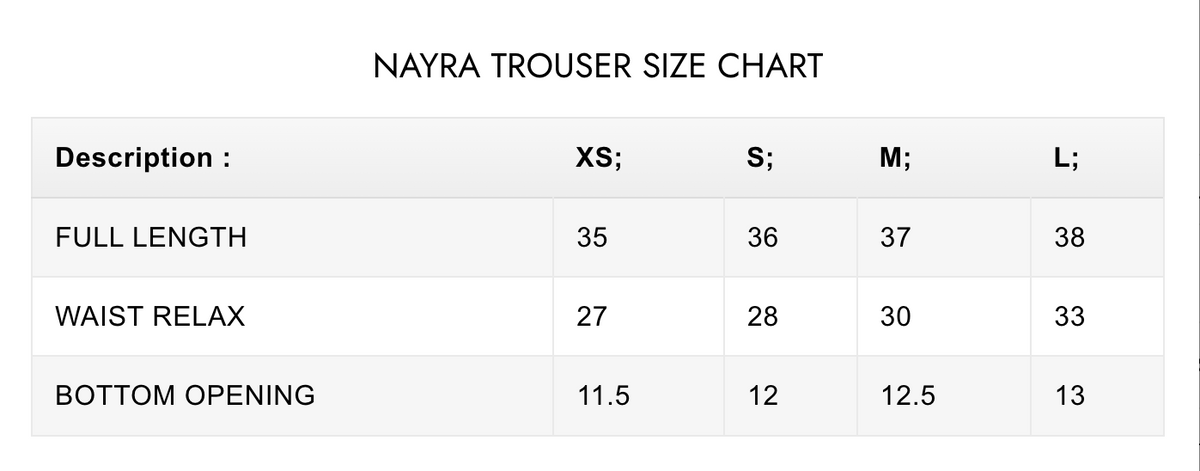Select the XS size column header
The width and height of the screenshot is (1200, 471).
pyautogui.click(x=599, y=158)
